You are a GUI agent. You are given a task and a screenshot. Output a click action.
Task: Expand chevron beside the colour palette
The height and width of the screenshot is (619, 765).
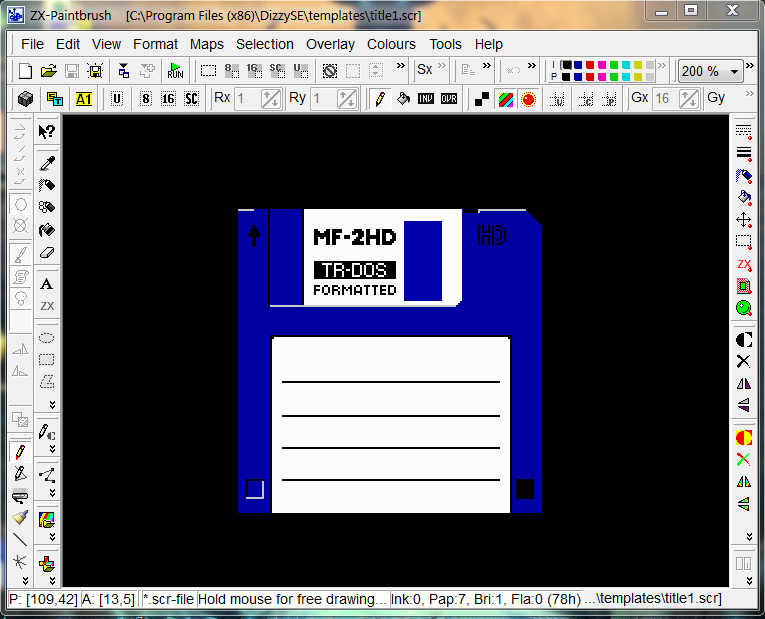pos(662,65)
